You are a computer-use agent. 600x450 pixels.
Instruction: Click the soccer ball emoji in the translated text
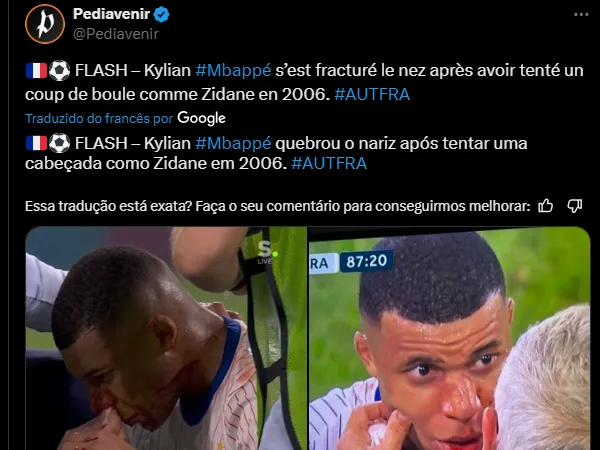tap(60, 143)
